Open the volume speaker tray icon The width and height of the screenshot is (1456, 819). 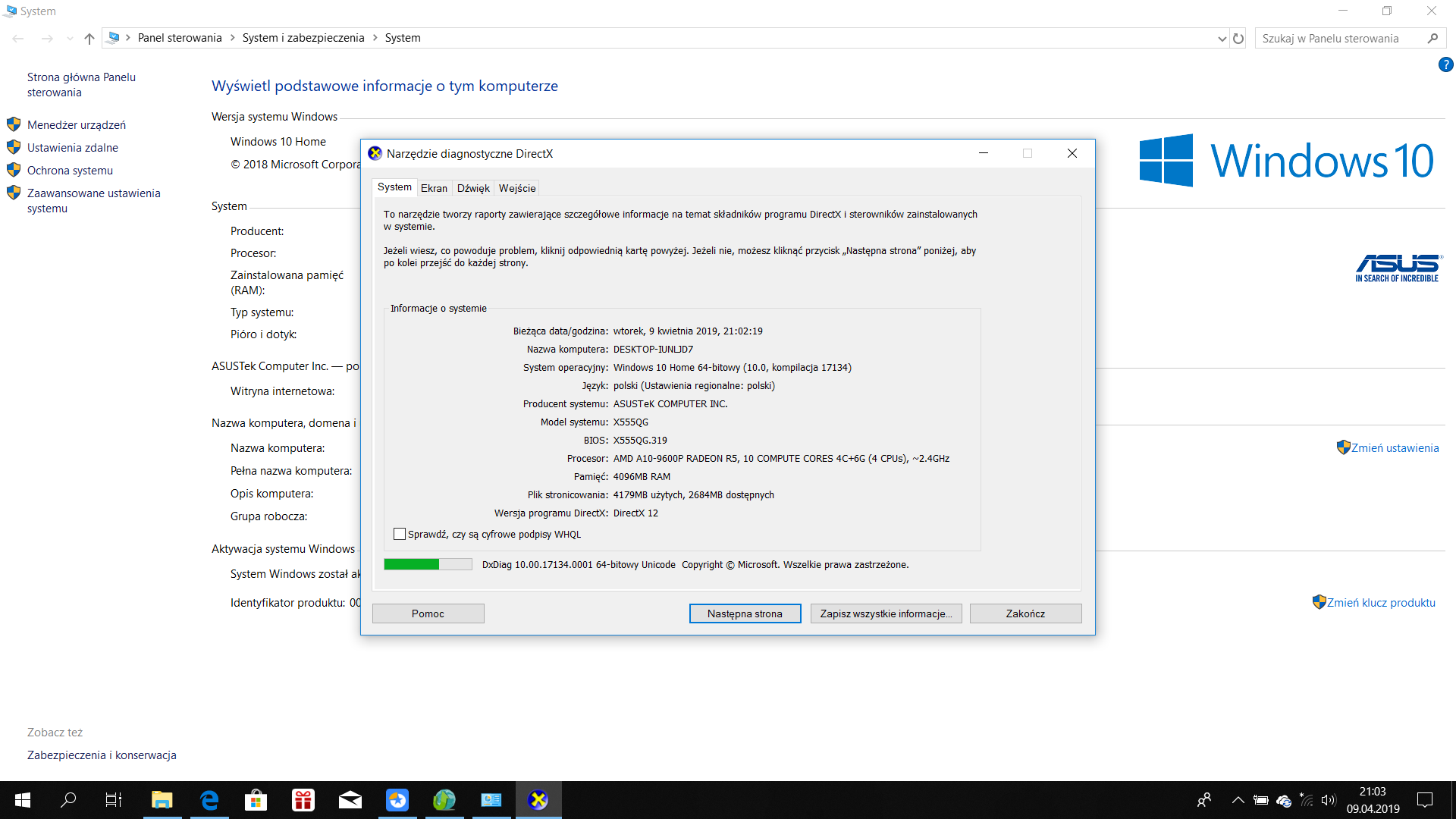tap(1329, 800)
